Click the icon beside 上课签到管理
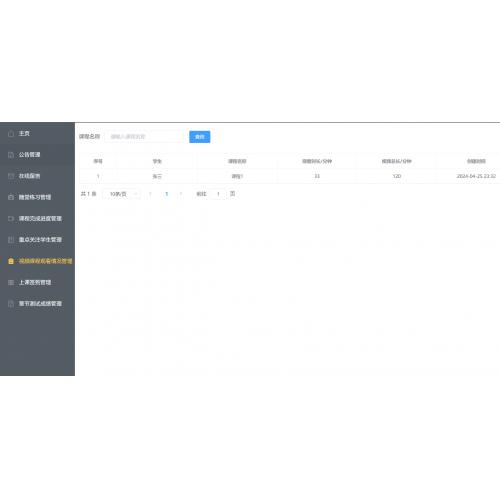 coord(11,282)
